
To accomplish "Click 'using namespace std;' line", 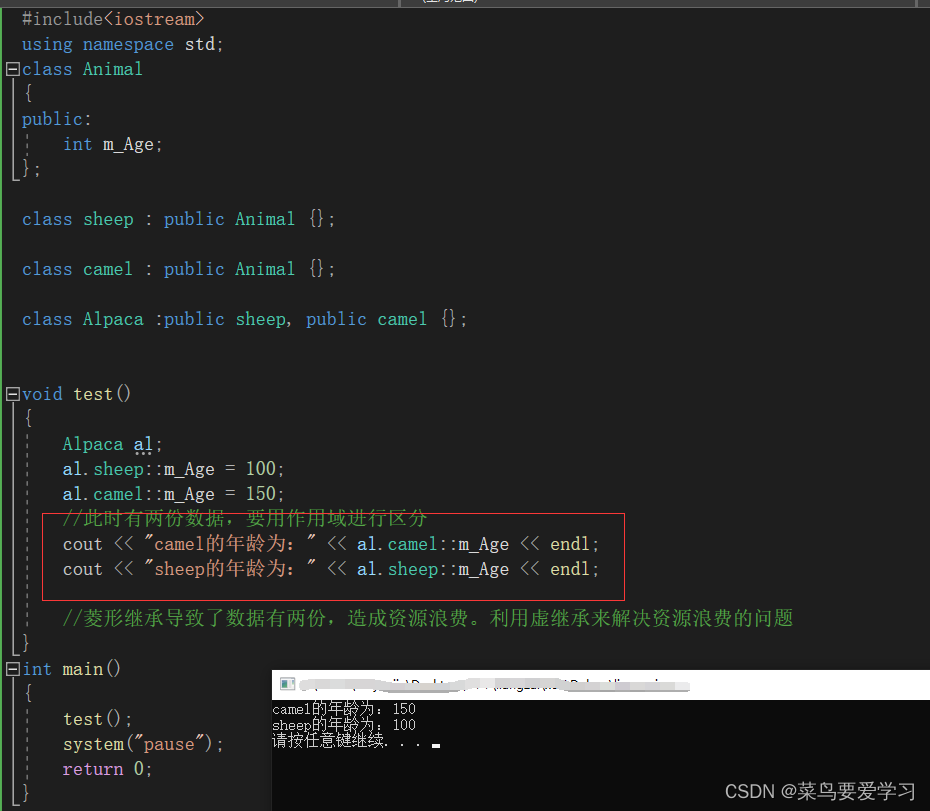I will point(122,44).
